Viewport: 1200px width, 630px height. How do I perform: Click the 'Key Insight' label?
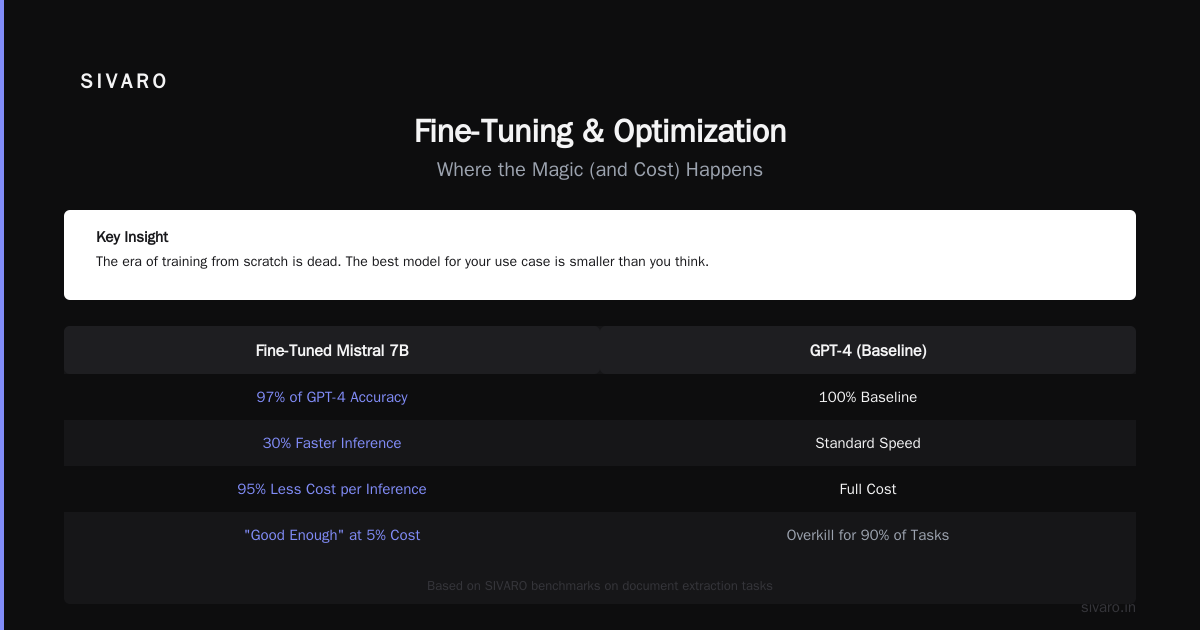[132, 237]
